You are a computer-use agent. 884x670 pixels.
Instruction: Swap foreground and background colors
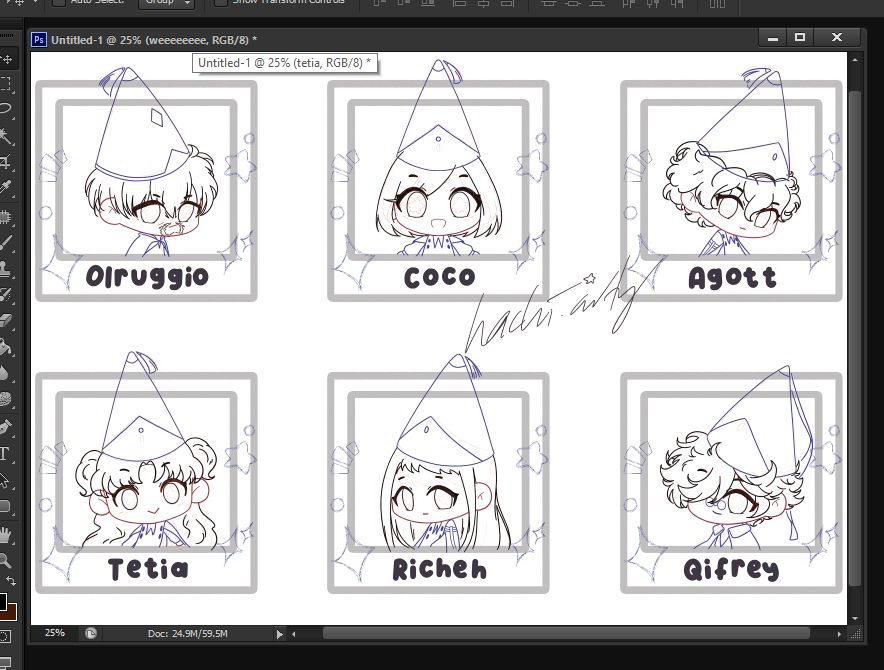[11, 581]
